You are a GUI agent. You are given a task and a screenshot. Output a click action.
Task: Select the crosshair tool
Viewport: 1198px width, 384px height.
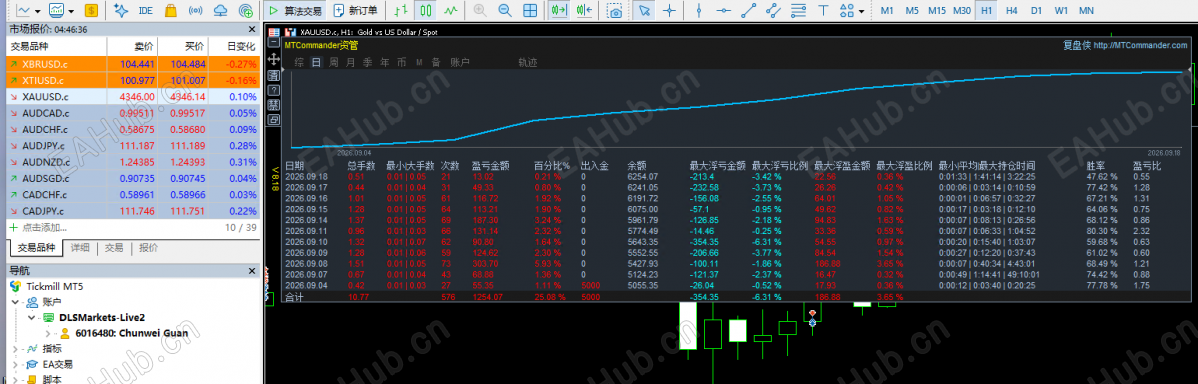coord(669,11)
